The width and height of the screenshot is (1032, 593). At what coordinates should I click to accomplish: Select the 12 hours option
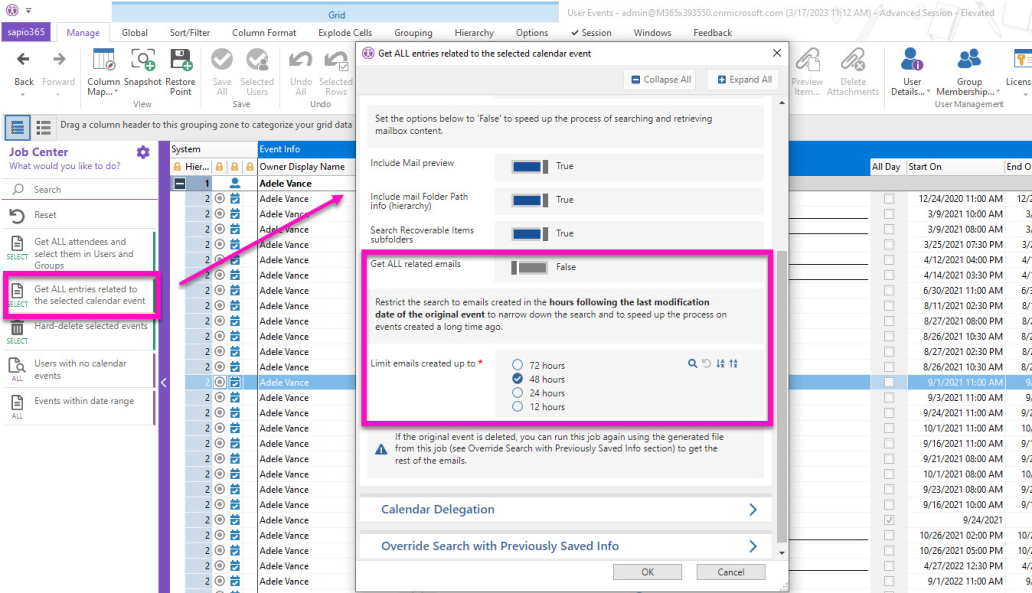tap(517, 406)
